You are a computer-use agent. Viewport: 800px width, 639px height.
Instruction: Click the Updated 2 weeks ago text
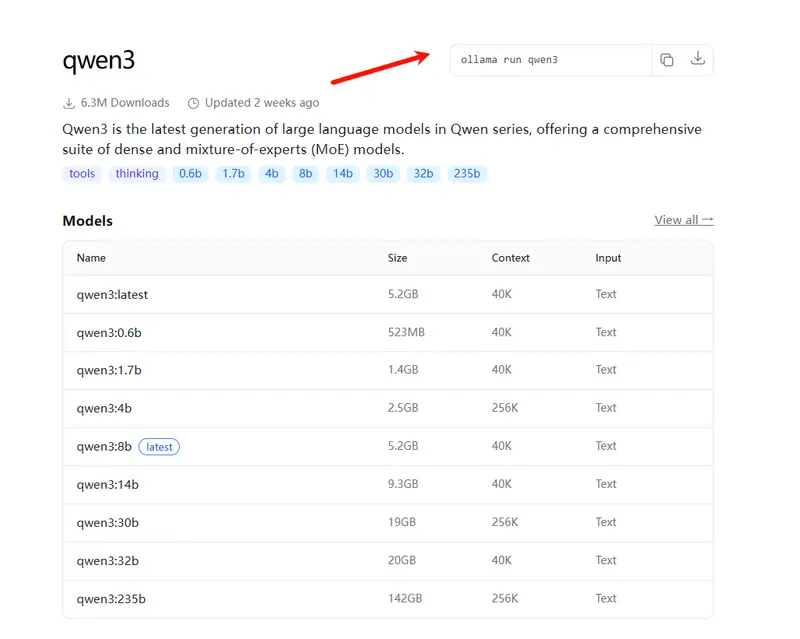tap(262, 103)
